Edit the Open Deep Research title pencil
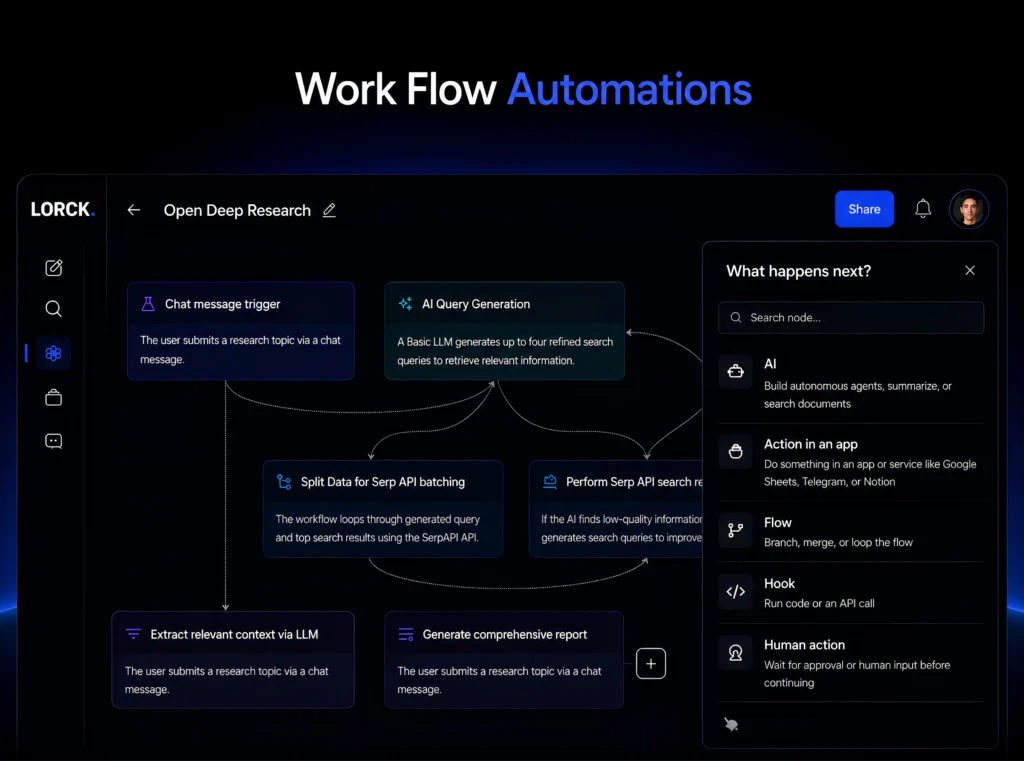The image size is (1024, 761). pos(329,210)
